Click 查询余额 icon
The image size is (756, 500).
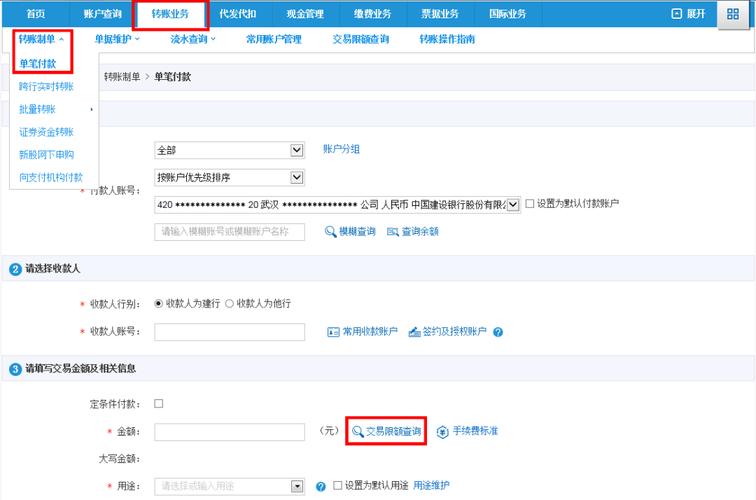tap(393, 232)
